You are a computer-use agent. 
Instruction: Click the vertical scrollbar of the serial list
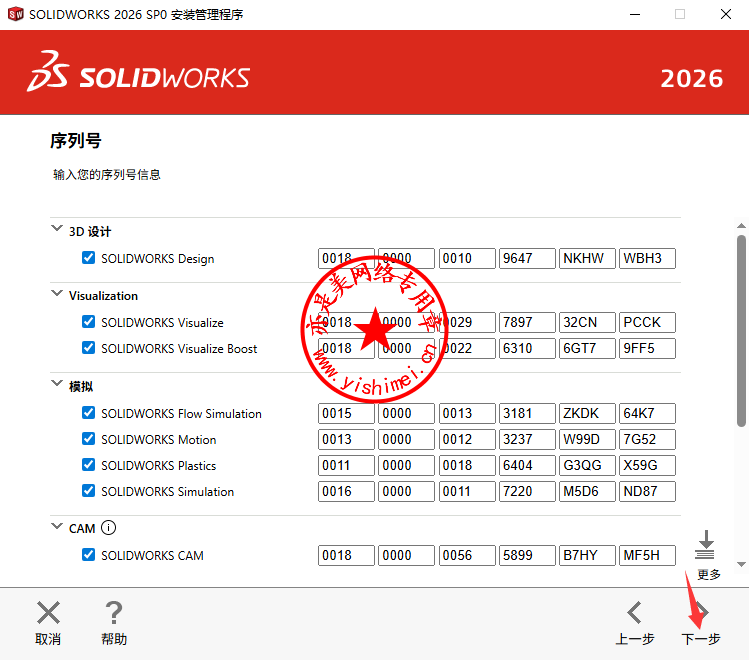tap(741, 330)
